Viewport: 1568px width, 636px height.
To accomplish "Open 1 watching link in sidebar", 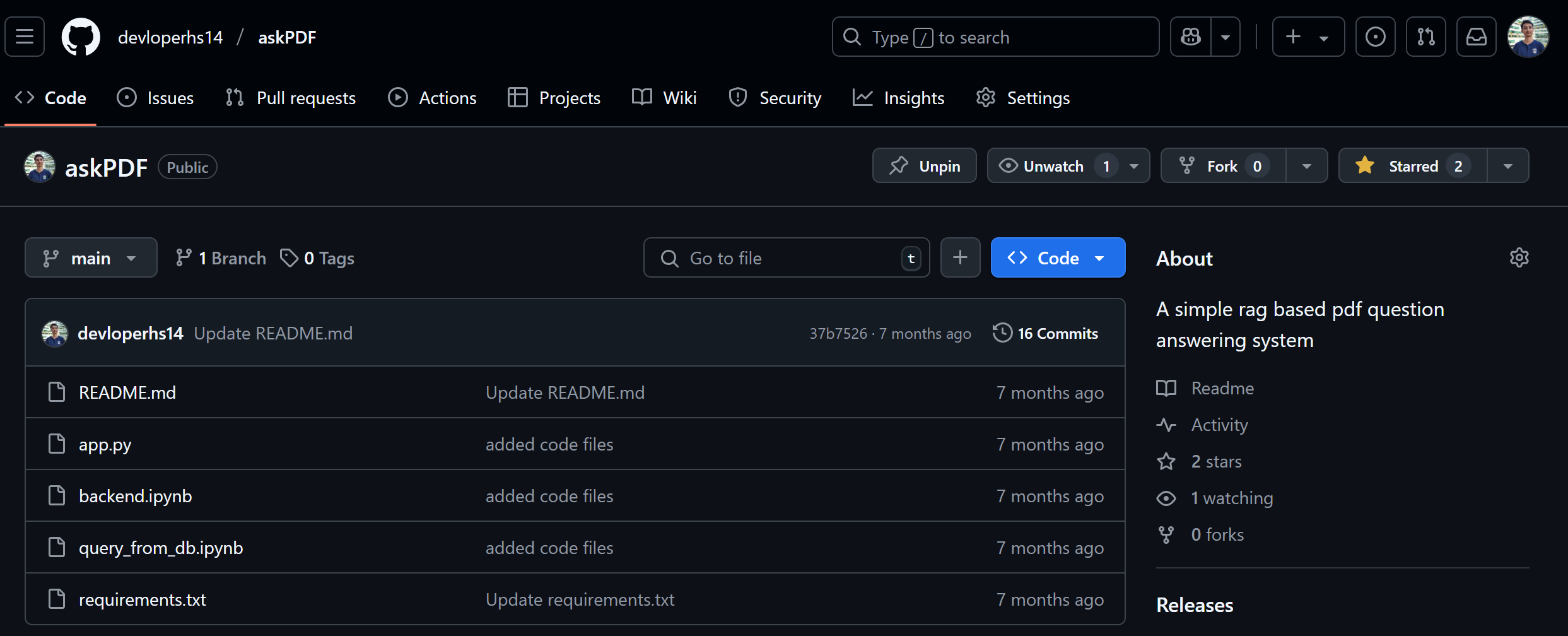I will [x=1215, y=498].
